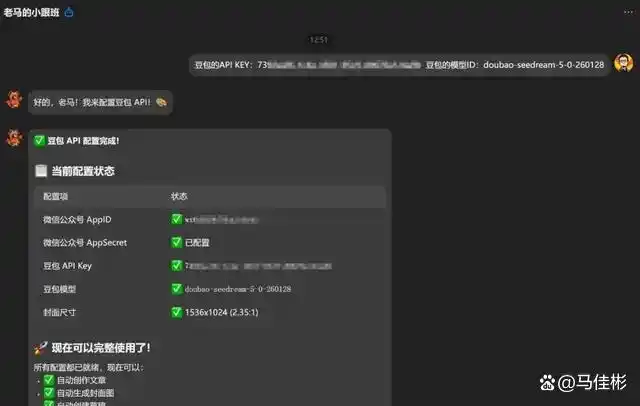
Task: Click the '封面尺寸' row label
Action: click(x=60, y=313)
